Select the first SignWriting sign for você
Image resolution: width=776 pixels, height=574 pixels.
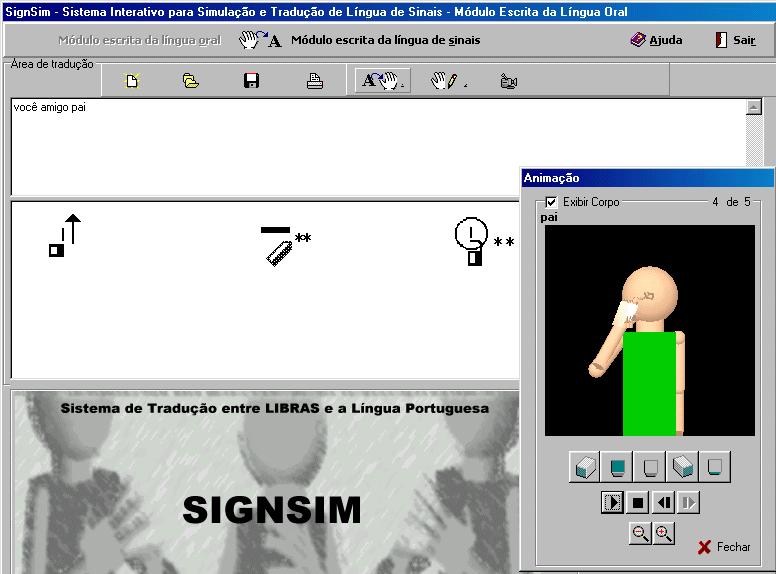click(x=65, y=236)
